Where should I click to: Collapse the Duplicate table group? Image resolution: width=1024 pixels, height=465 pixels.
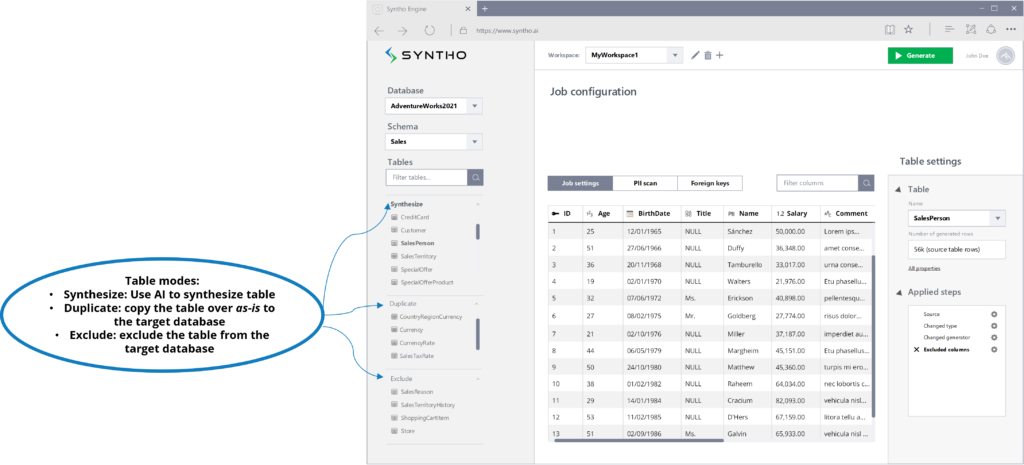point(477,304)
